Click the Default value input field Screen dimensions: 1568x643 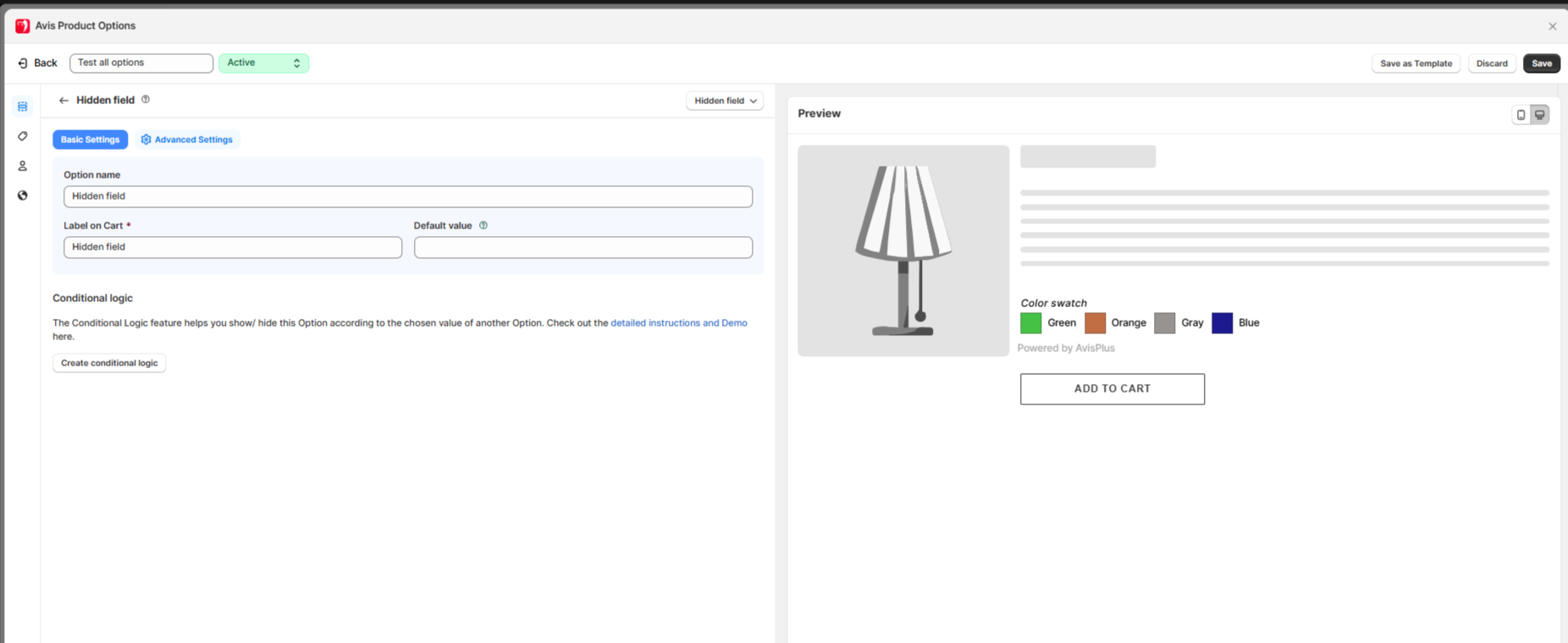point(582,247)
